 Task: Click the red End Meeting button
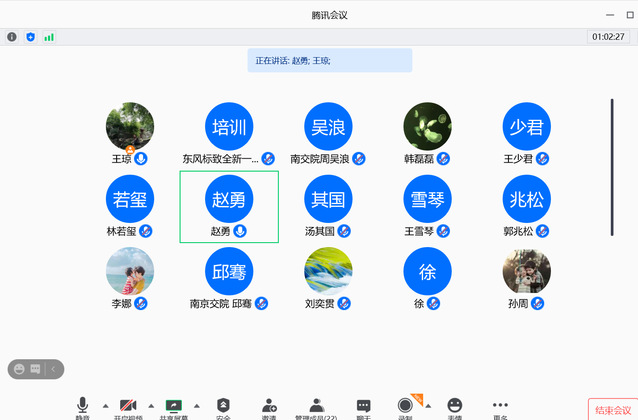[x=612, y=410]
